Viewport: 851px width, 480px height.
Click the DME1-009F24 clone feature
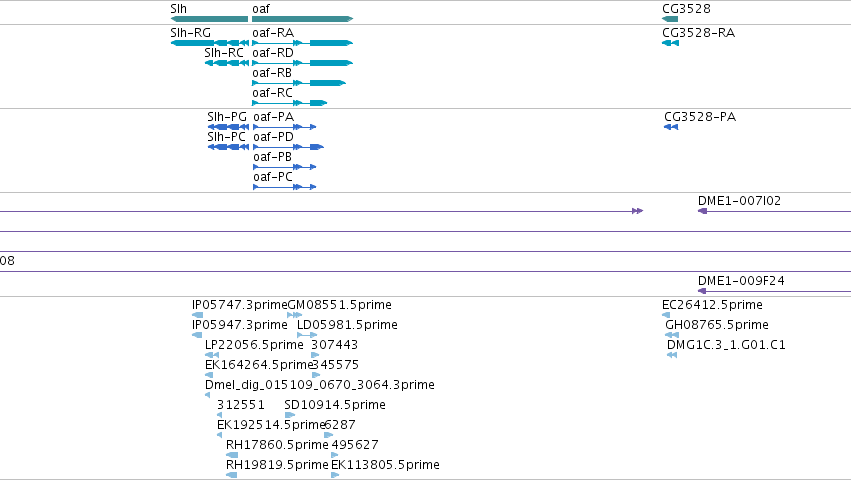point(774,291)
